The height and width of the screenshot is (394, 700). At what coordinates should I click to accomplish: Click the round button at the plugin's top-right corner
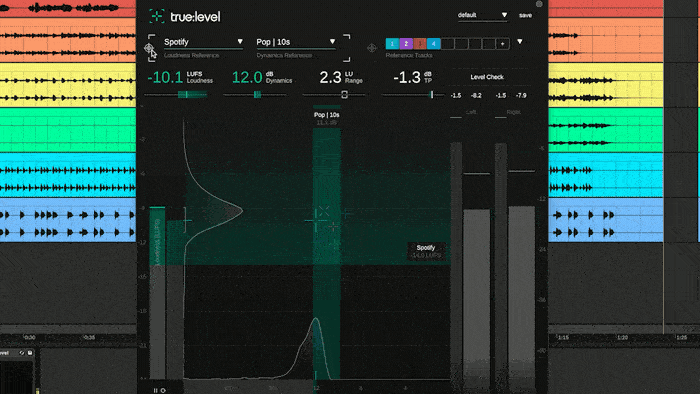(539, 4)
